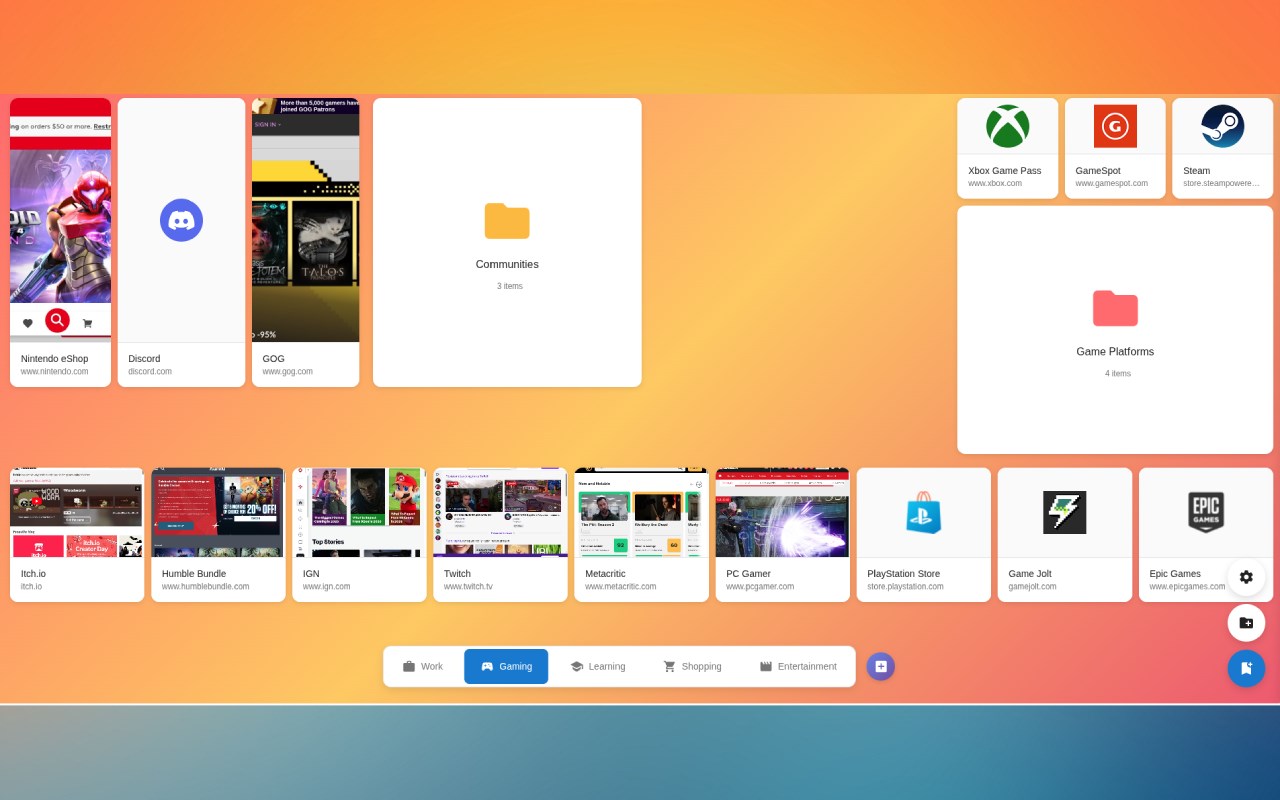The height and width of the screenshot is (800, 1280).
Task: Open the IGN page preview
Action: pyautogui.click(x=359, y=512)
